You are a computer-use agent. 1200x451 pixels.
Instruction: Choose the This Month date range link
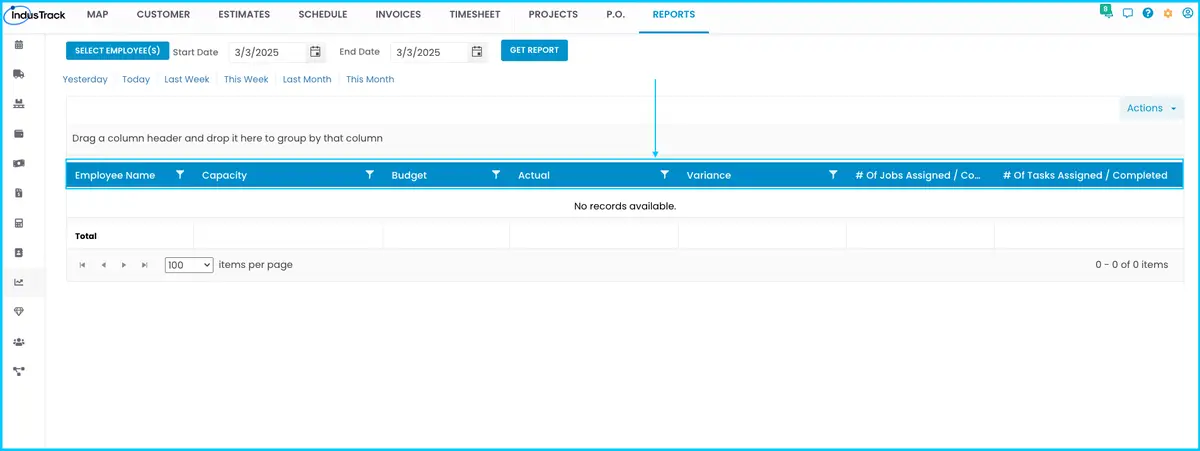tap(370, 79)
